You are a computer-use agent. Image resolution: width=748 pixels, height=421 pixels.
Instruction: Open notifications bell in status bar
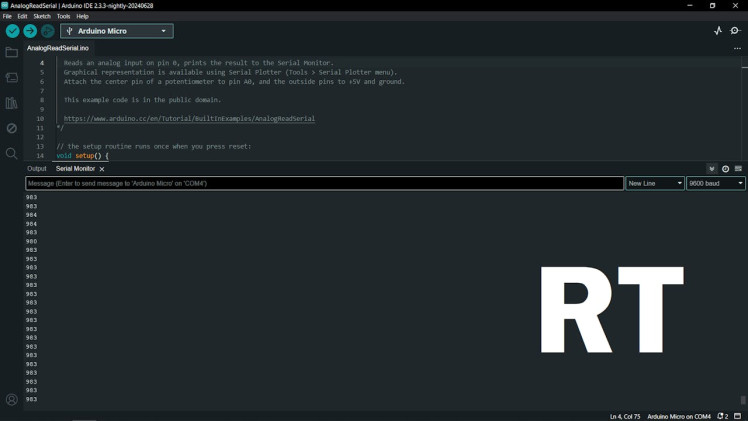(x=723, y=416)
